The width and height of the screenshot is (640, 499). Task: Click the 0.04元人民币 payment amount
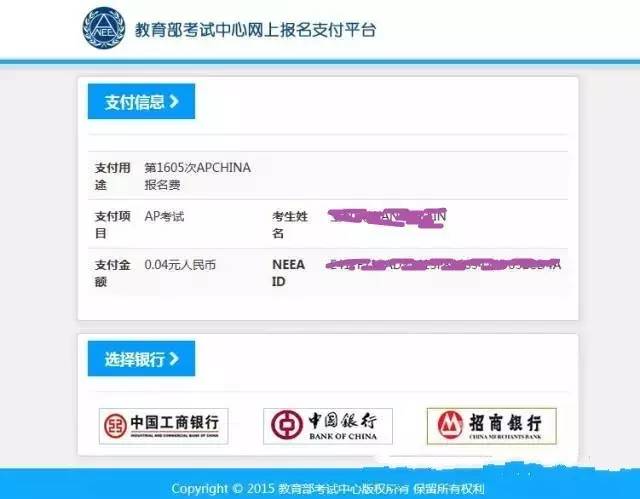[x=180, y=265]
